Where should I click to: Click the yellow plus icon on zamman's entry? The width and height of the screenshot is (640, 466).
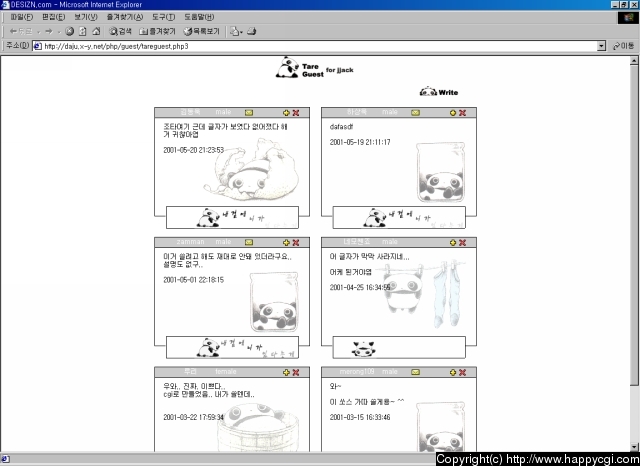pos(286,242)
